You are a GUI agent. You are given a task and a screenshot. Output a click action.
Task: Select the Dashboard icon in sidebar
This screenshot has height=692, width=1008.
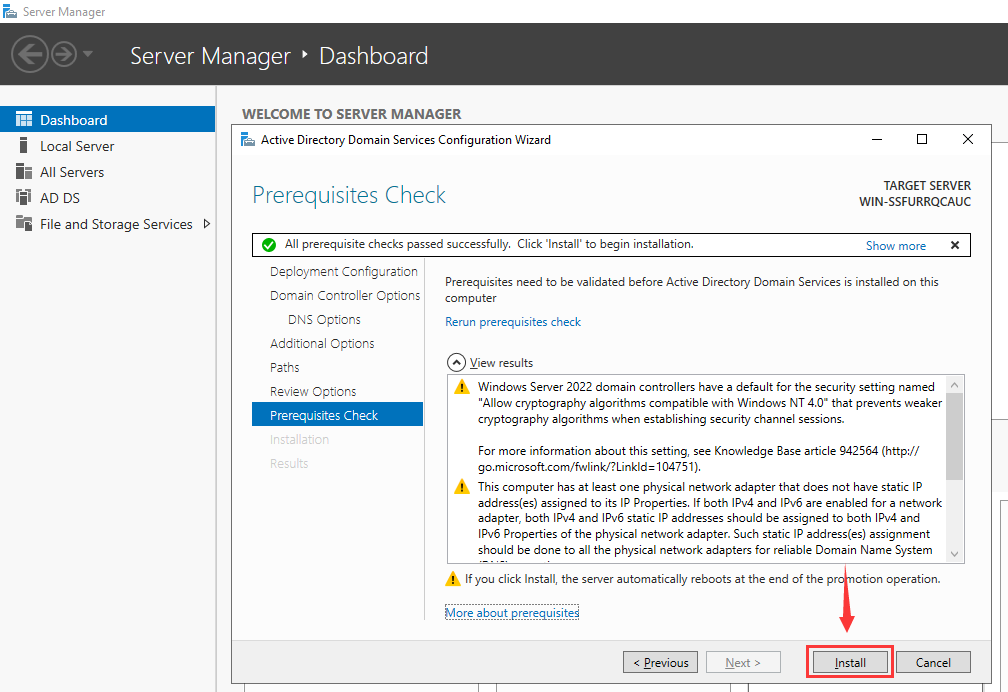pyautogui.click(x=24, y=119)
